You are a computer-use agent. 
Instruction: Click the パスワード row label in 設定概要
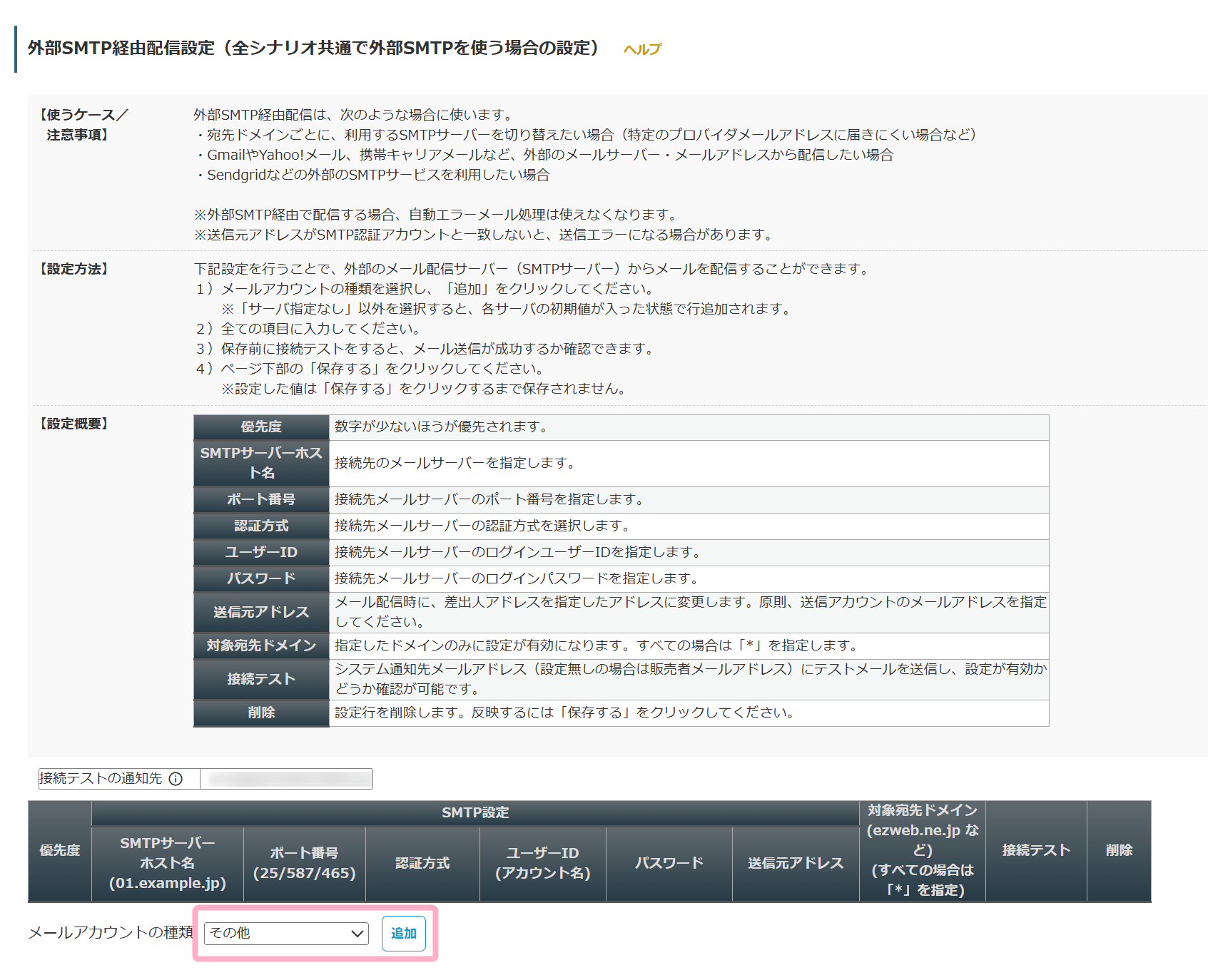click(x=261, y=579)
